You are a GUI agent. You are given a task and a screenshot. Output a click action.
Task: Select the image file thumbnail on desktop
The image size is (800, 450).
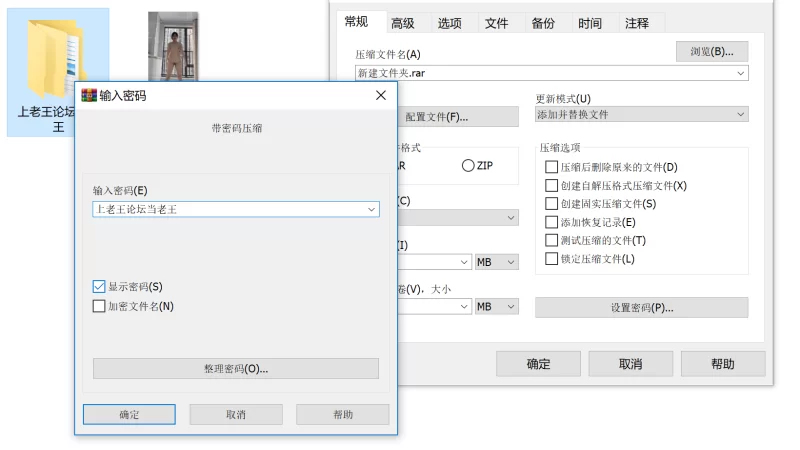point(172,45)
